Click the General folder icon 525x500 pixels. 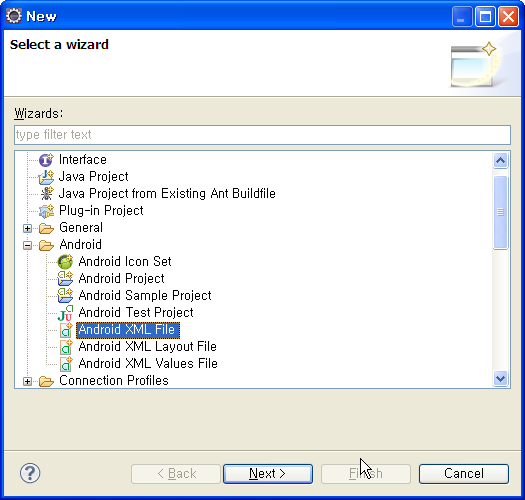[46, 228]
